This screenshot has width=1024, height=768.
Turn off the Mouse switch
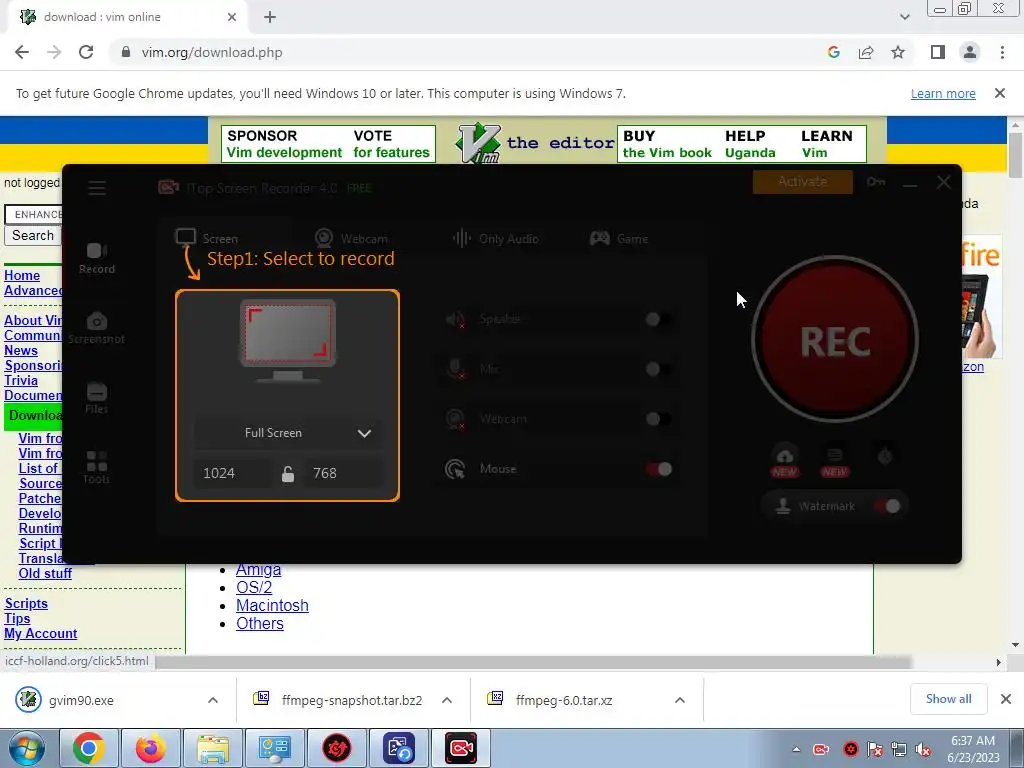tap(659, 469)
